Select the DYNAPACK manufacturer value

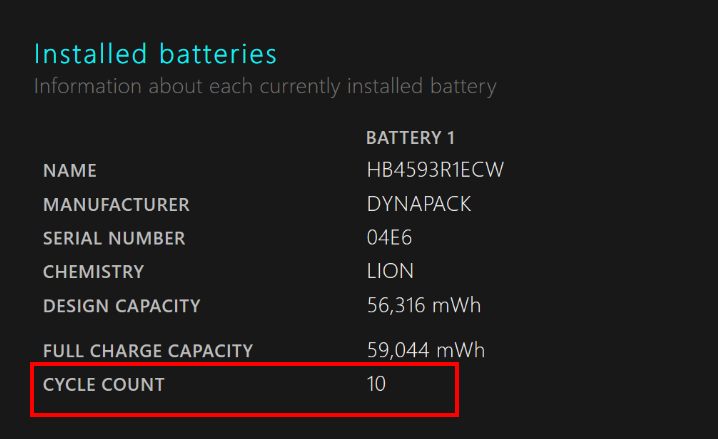pyautogui.click(x=419, y=204)
